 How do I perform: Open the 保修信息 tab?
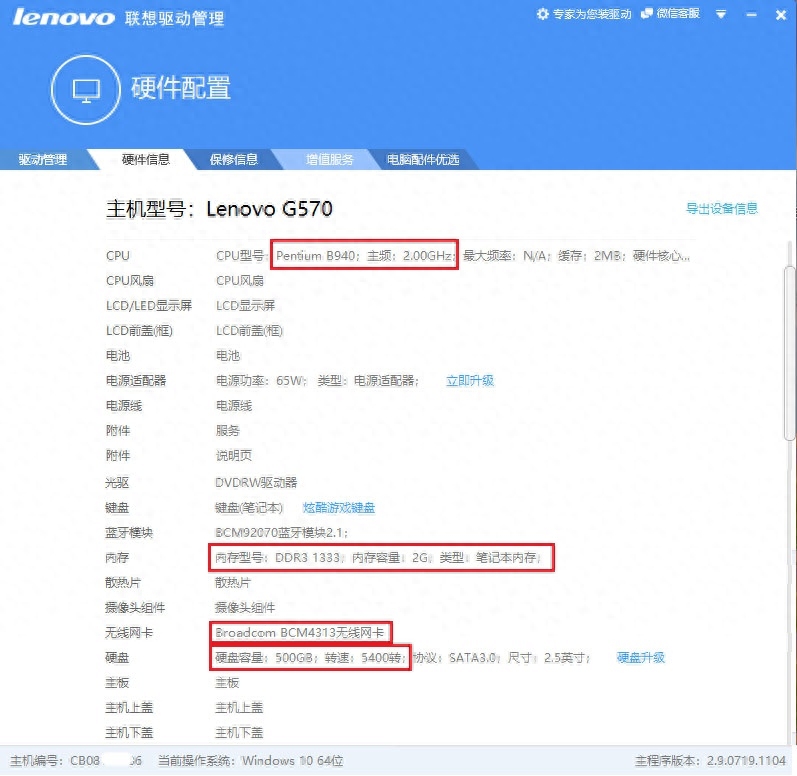234,160
